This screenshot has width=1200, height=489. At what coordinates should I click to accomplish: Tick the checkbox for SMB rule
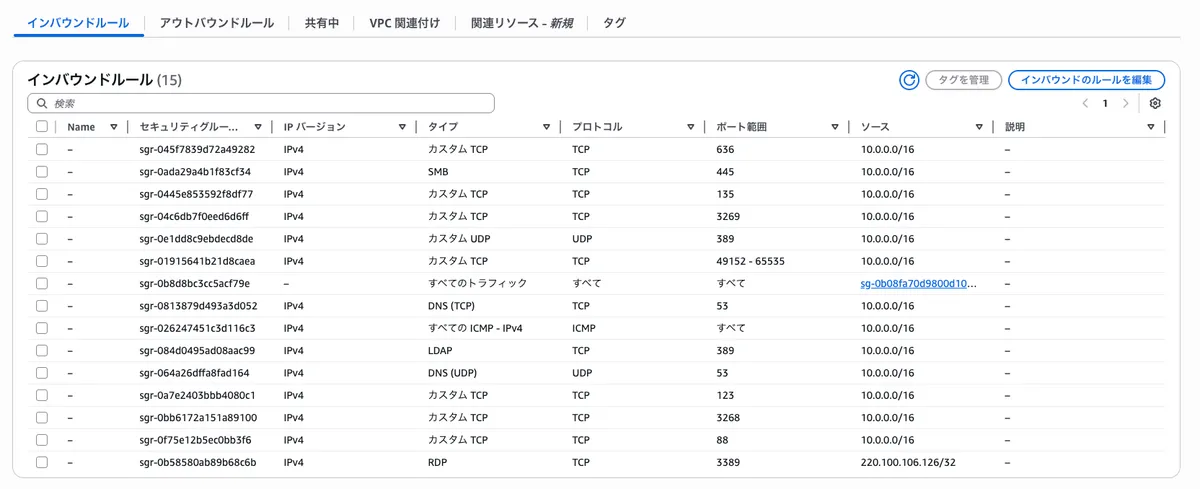click(42, 171)
